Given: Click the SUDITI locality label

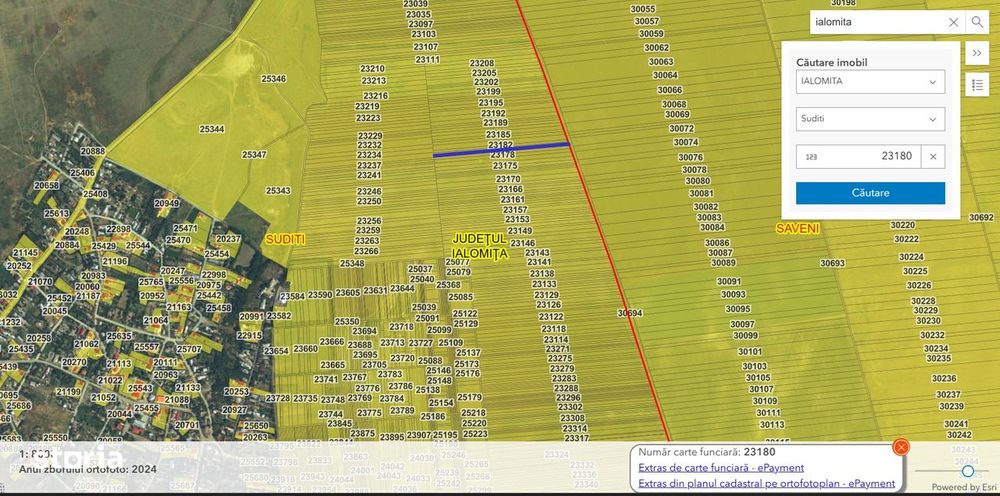Looking at the screenshot, I should point(285,240).
